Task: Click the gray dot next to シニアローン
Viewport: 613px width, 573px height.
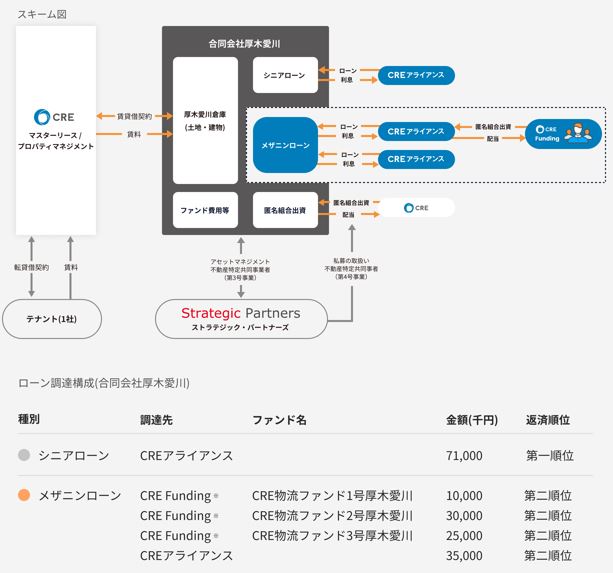Action: (24, 455)
